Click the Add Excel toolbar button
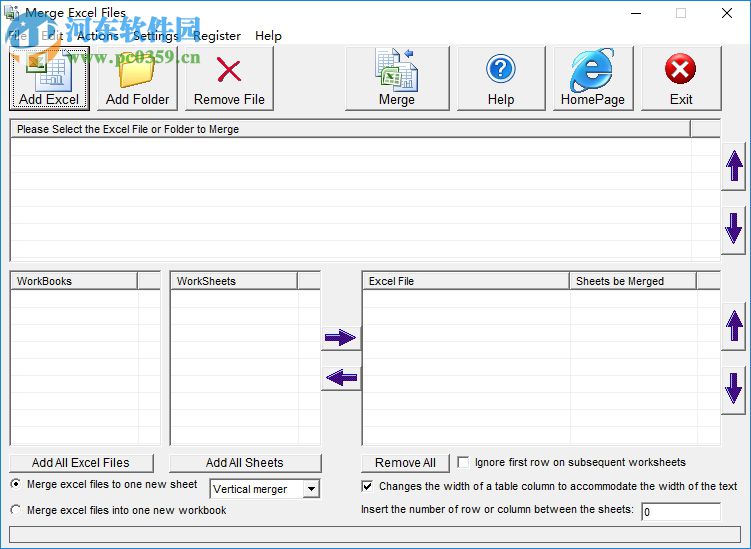751x549 pixels. [49, 78]
